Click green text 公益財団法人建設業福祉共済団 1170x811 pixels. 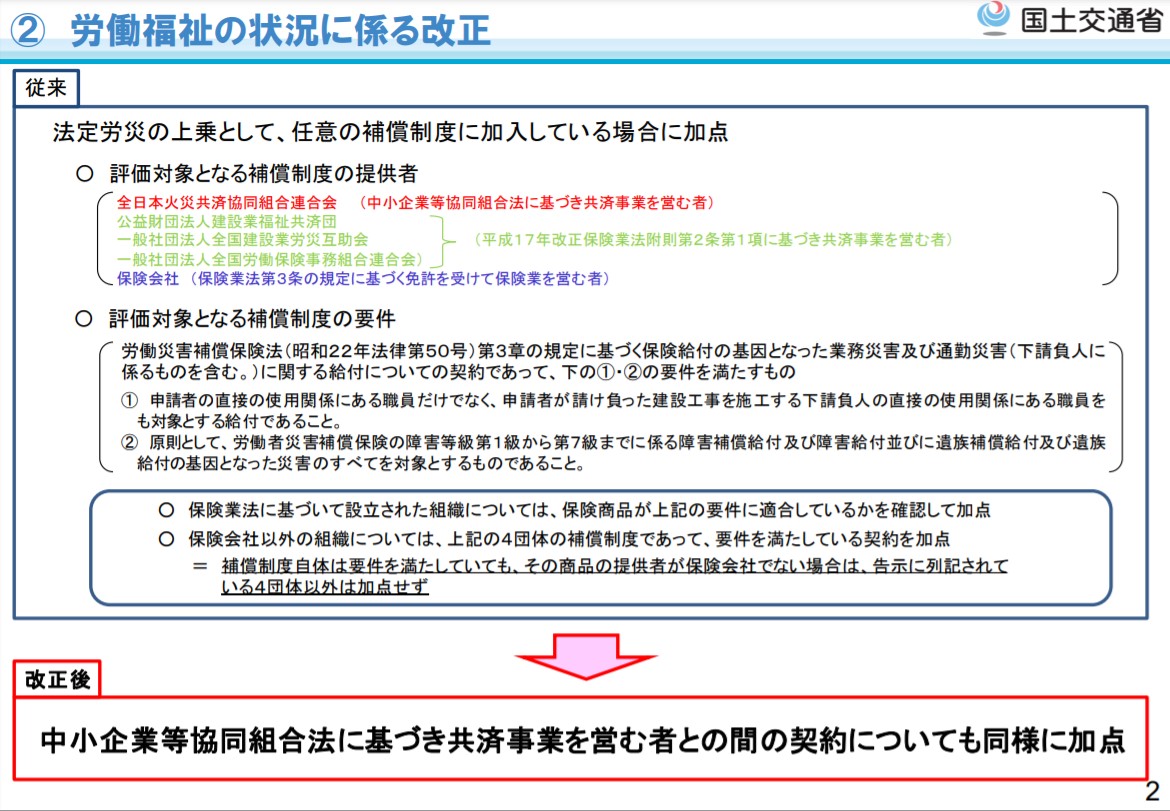coord(227,222)
